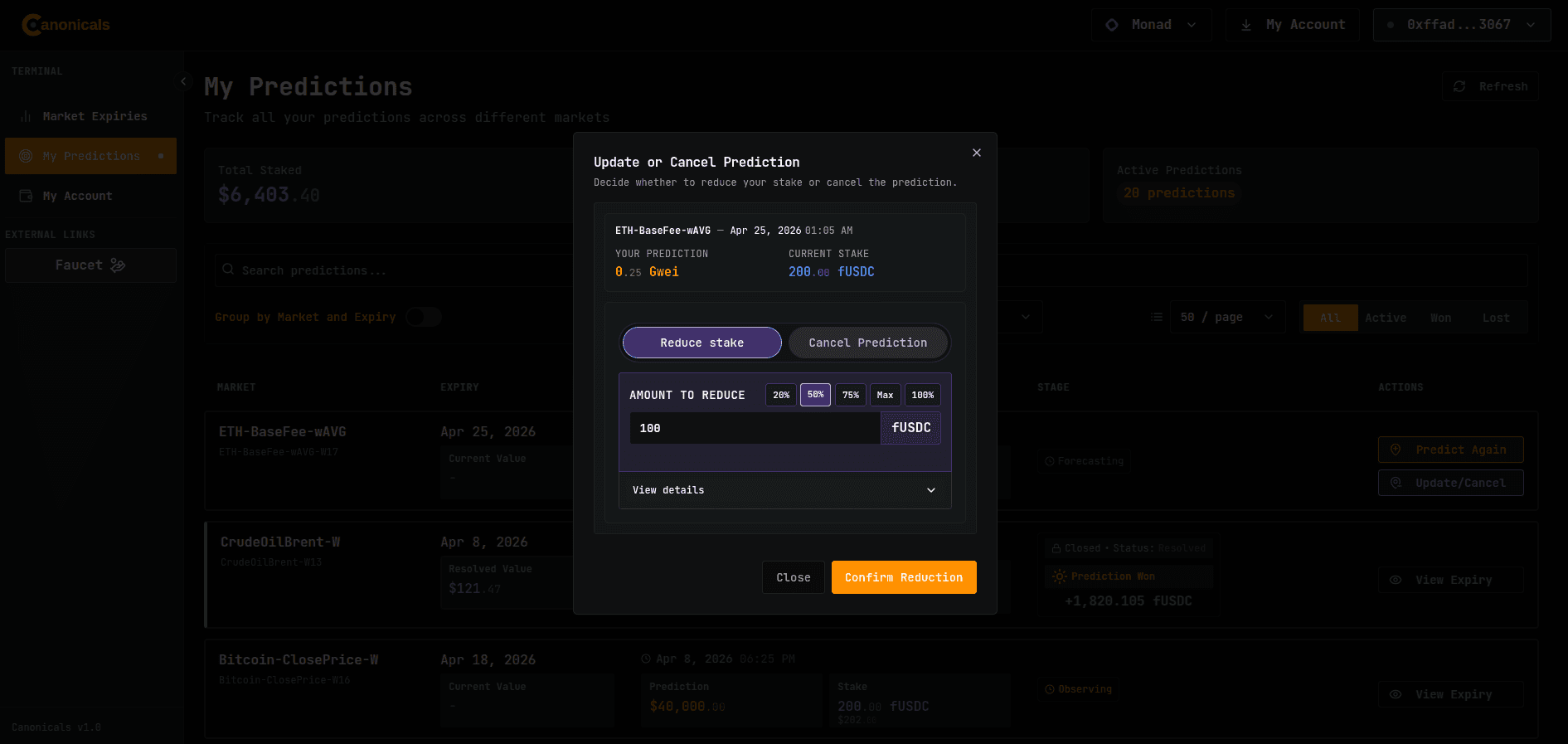1568x744 pixels.
Task: Click the list icon beside page size
Action: coord(1157,317)
